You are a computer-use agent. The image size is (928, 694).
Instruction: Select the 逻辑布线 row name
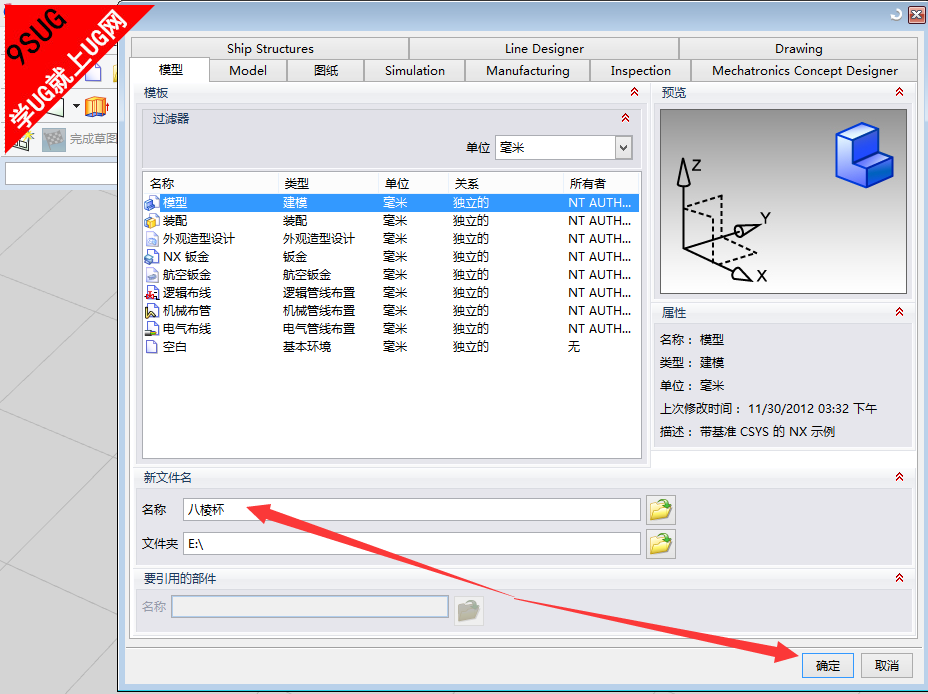[187, 293]
